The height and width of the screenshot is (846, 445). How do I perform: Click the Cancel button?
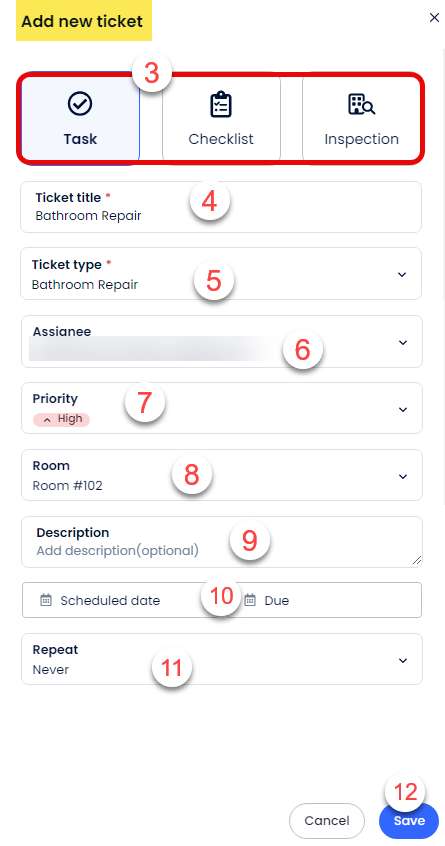click(327, 821)
